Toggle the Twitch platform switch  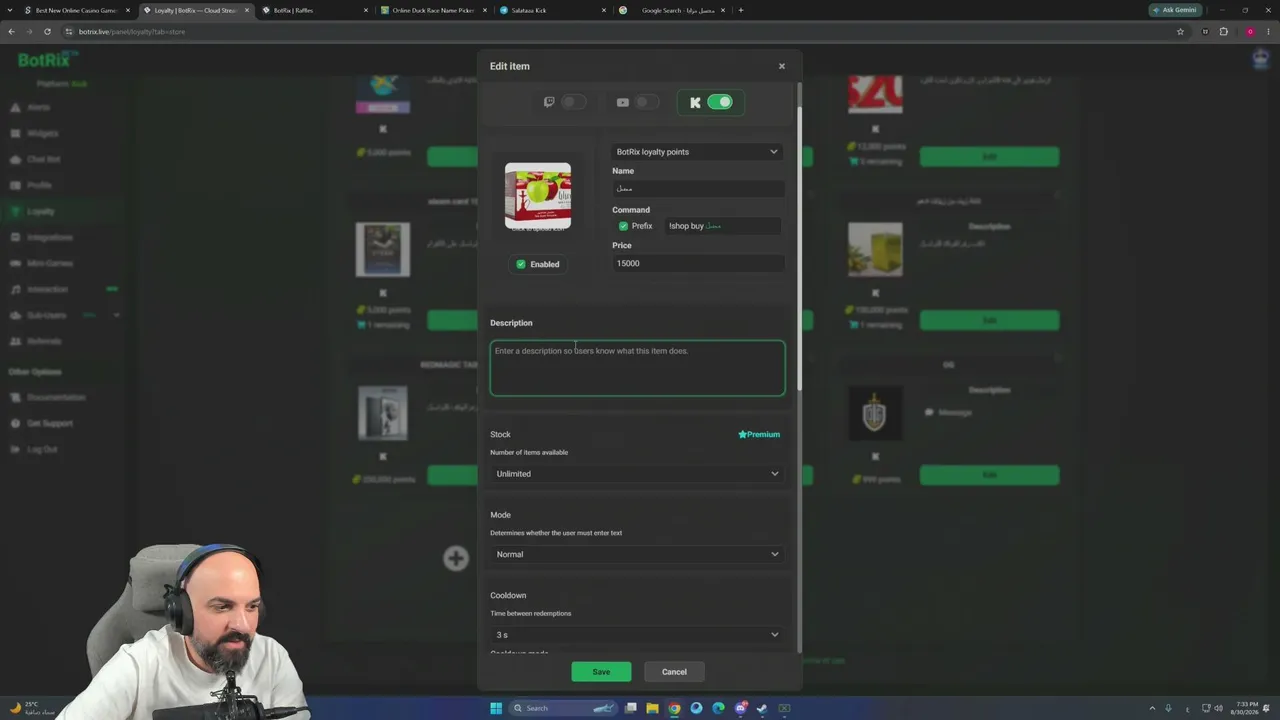point(574,102)
